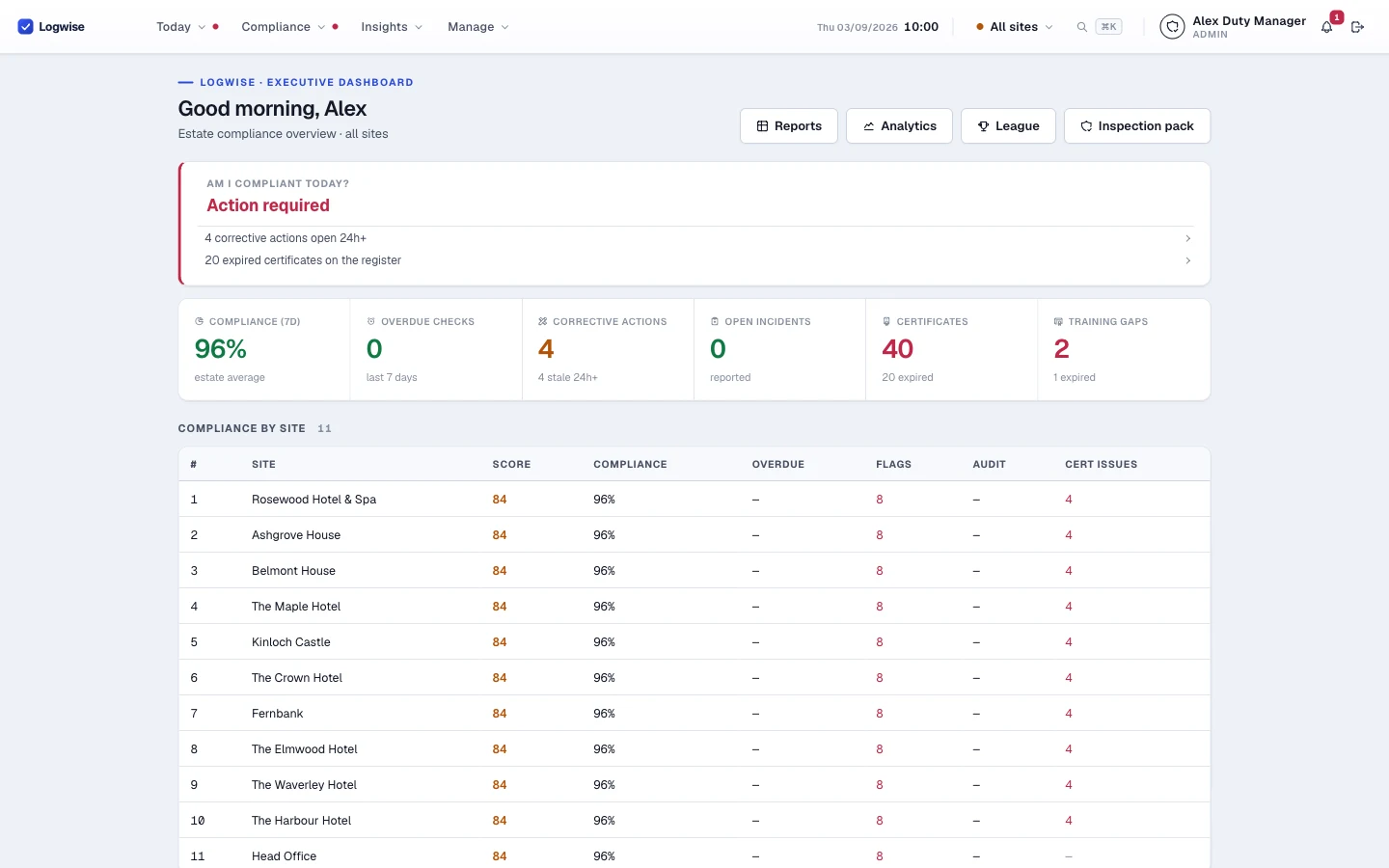Open the Manage menu
Screen dimensions: 1389x868
tap(477, 27)
